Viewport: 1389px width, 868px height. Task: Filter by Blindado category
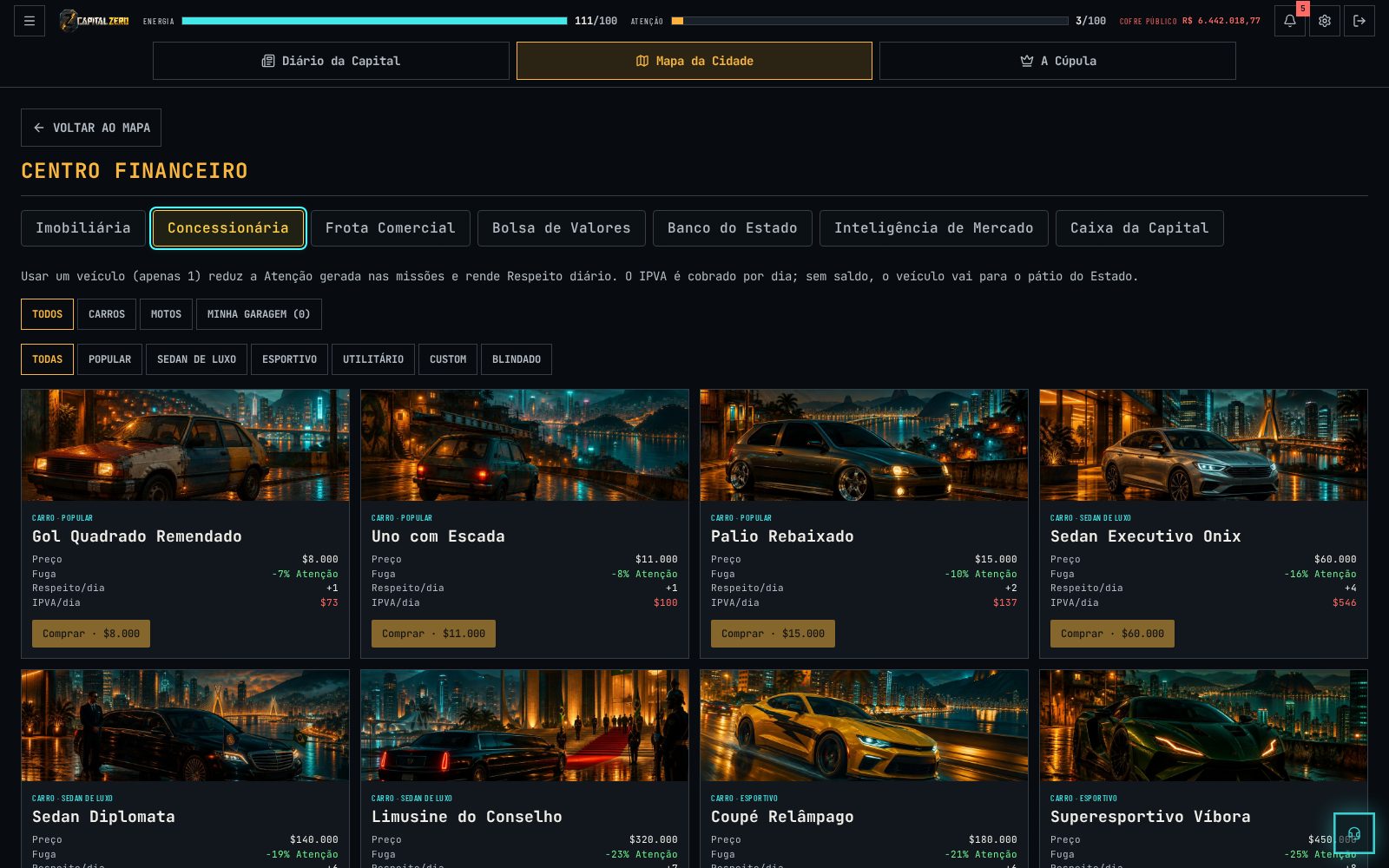[x=517, y=359]
